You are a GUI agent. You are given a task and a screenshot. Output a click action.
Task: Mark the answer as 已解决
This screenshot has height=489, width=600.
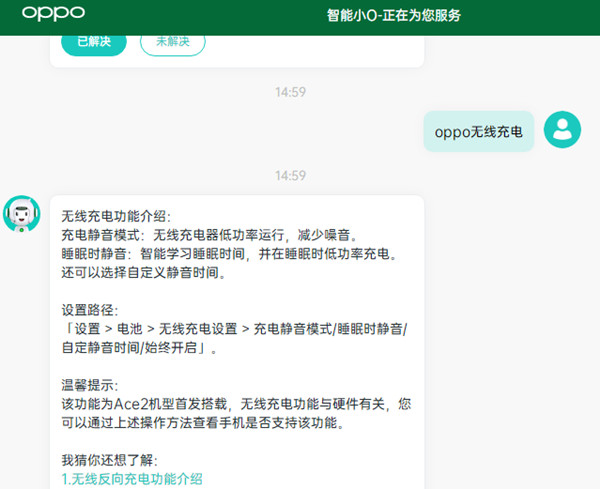pyautogui.click(x=94, y=41)
